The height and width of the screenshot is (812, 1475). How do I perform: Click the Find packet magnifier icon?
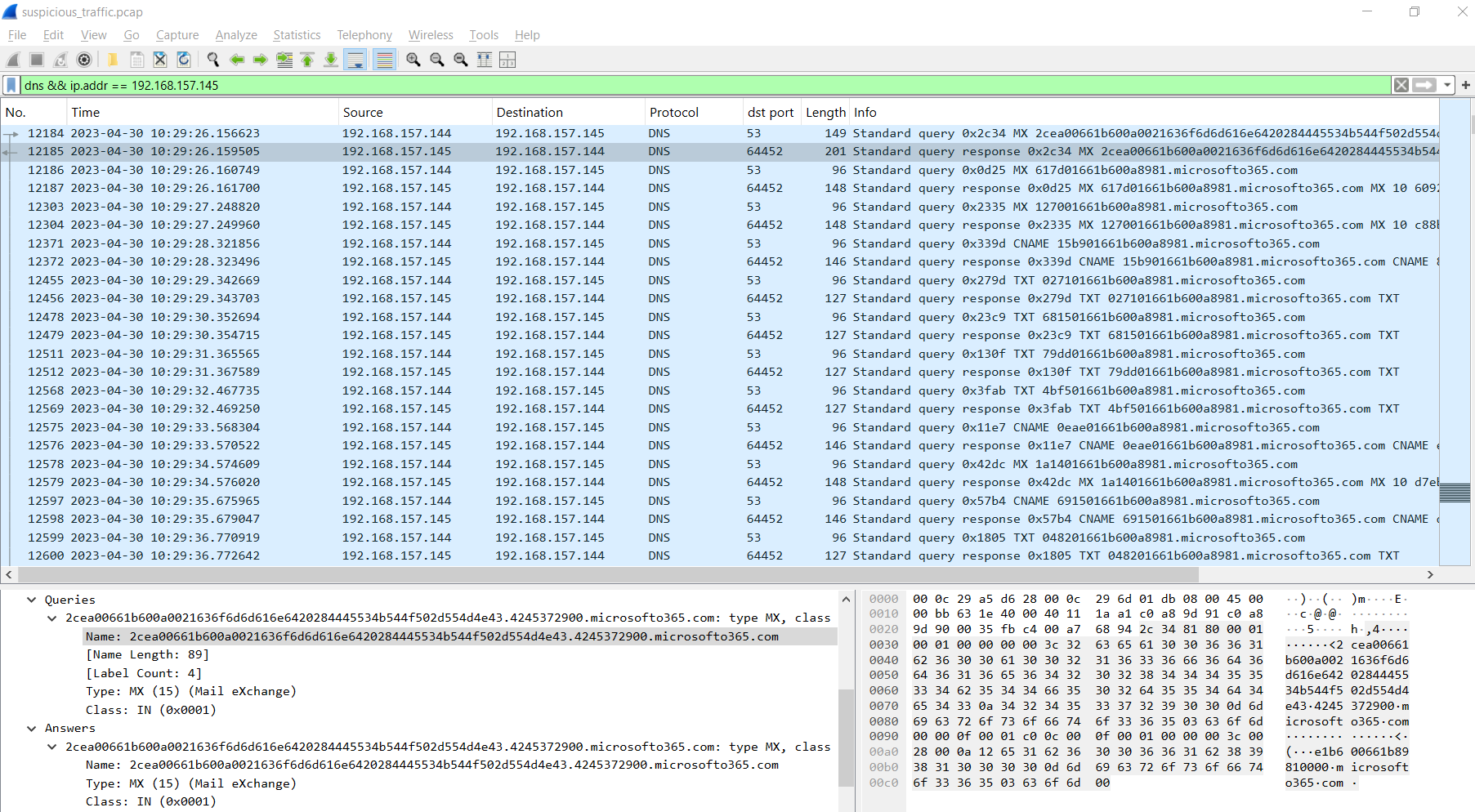point(213,60)
